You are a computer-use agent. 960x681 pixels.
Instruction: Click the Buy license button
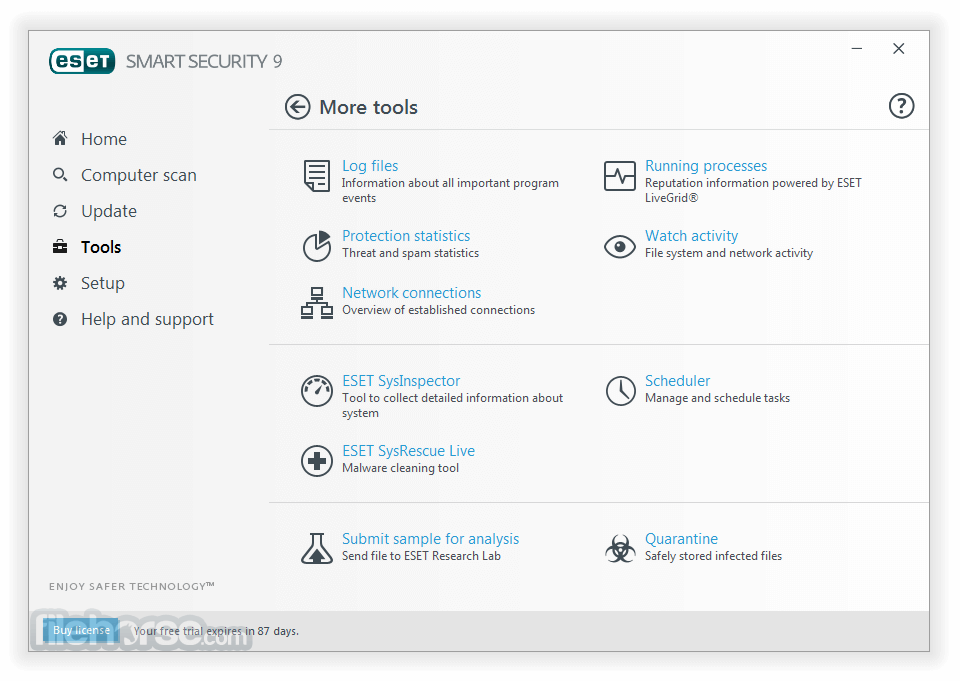click(x=81, y=630)
